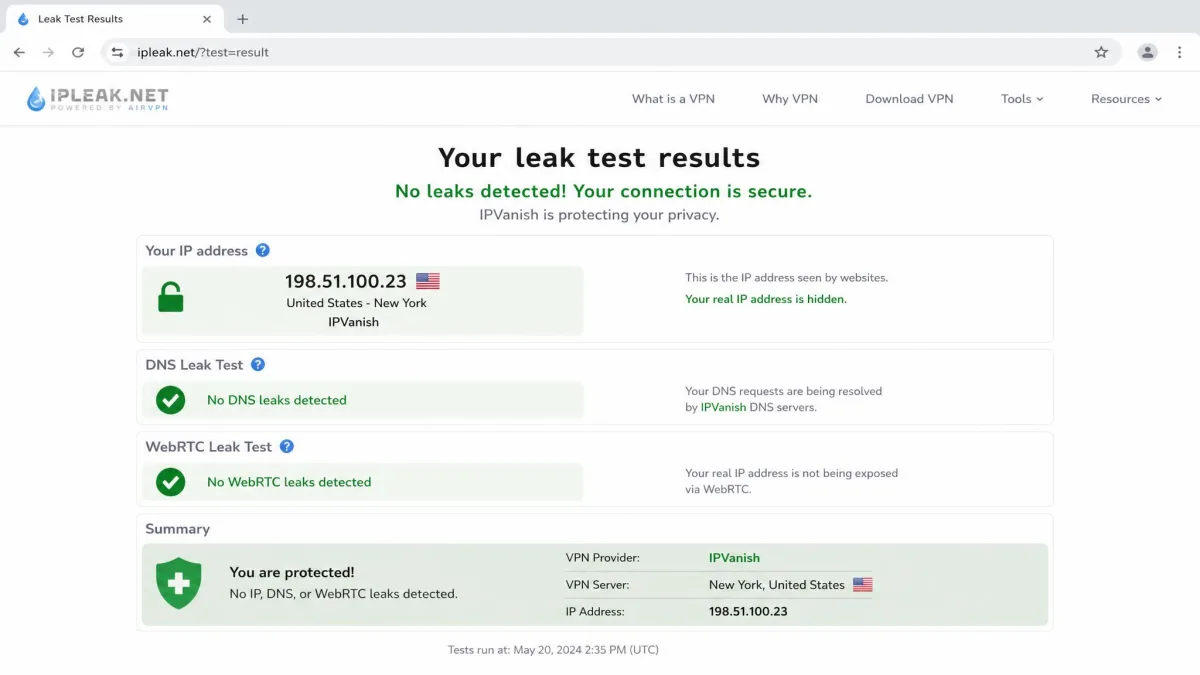The width and height of the screenshot is (1200, 675).
Task: Click 'No DNS leaks detected' text
Action: (277, 400)
